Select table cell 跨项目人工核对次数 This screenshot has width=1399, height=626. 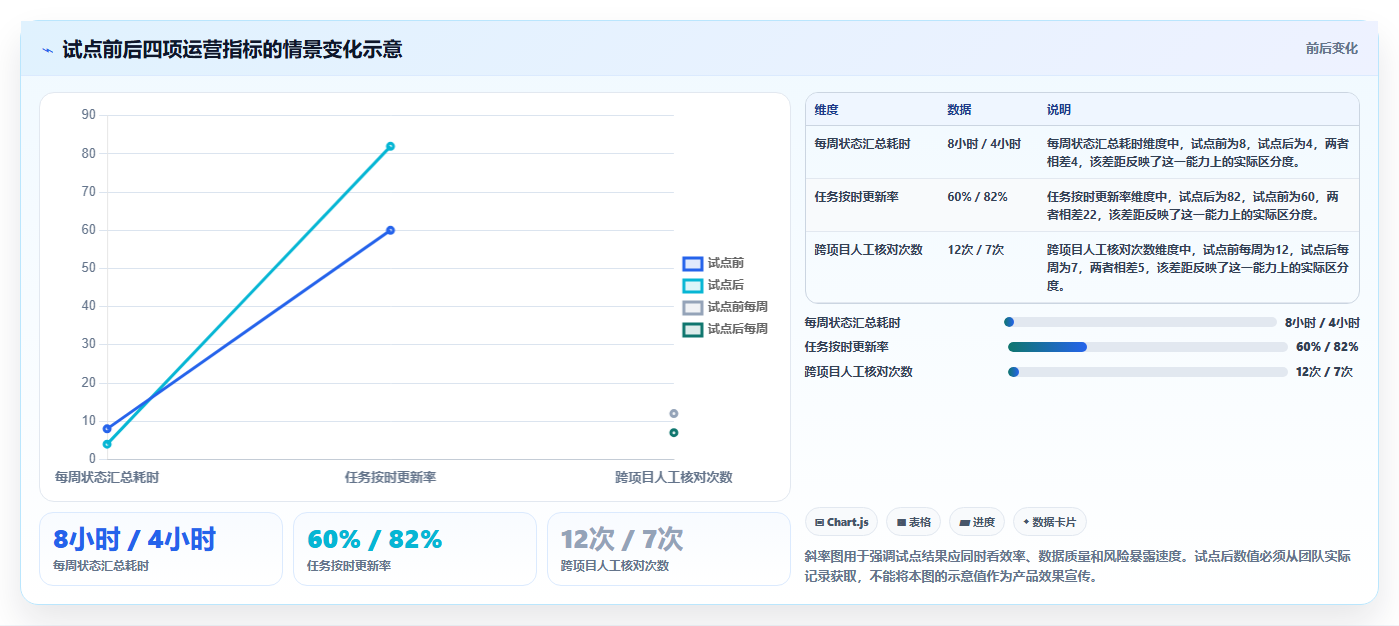(x=868, y=250)
